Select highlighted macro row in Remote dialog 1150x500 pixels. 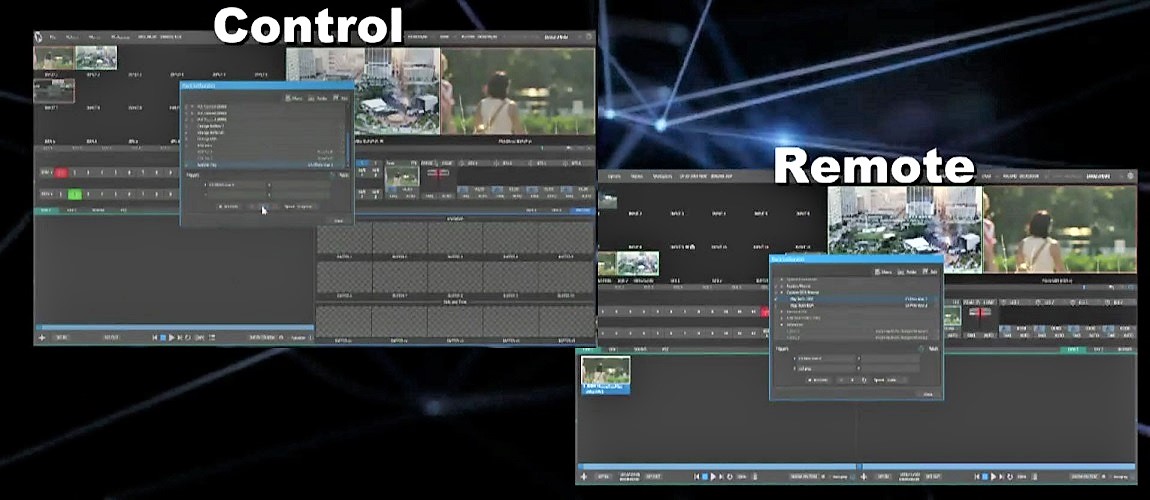click(x=855, y=299)
